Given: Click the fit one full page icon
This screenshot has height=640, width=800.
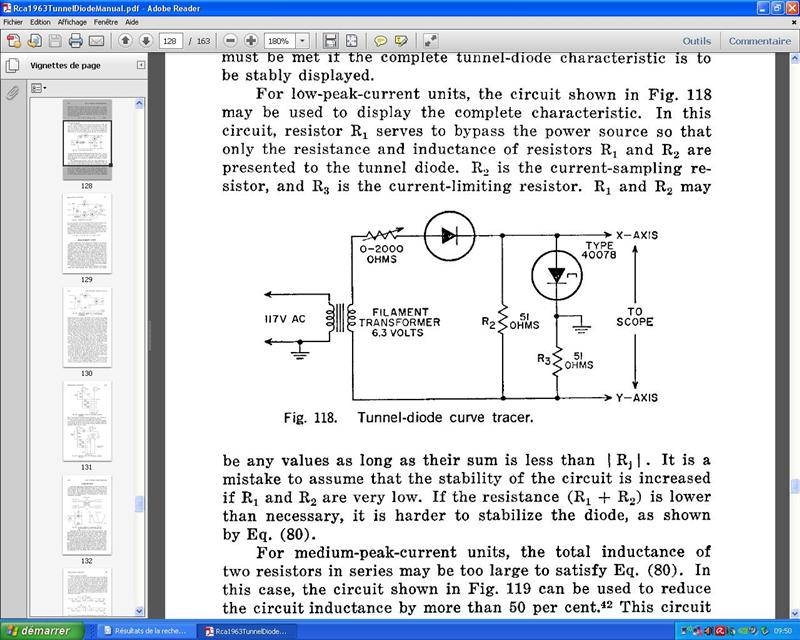Looking at the screenshot, I should tap(352, 41).
